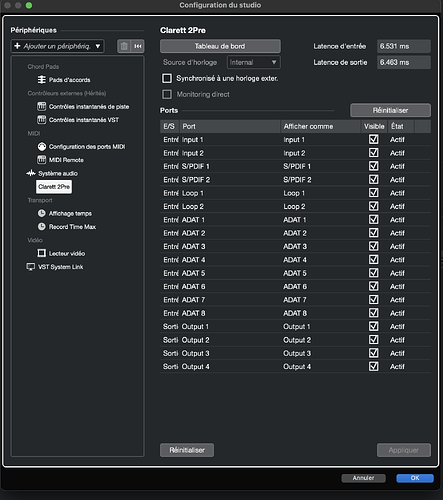Click the reset-to-start arrows icon beside trash

[x=138, y=46]
